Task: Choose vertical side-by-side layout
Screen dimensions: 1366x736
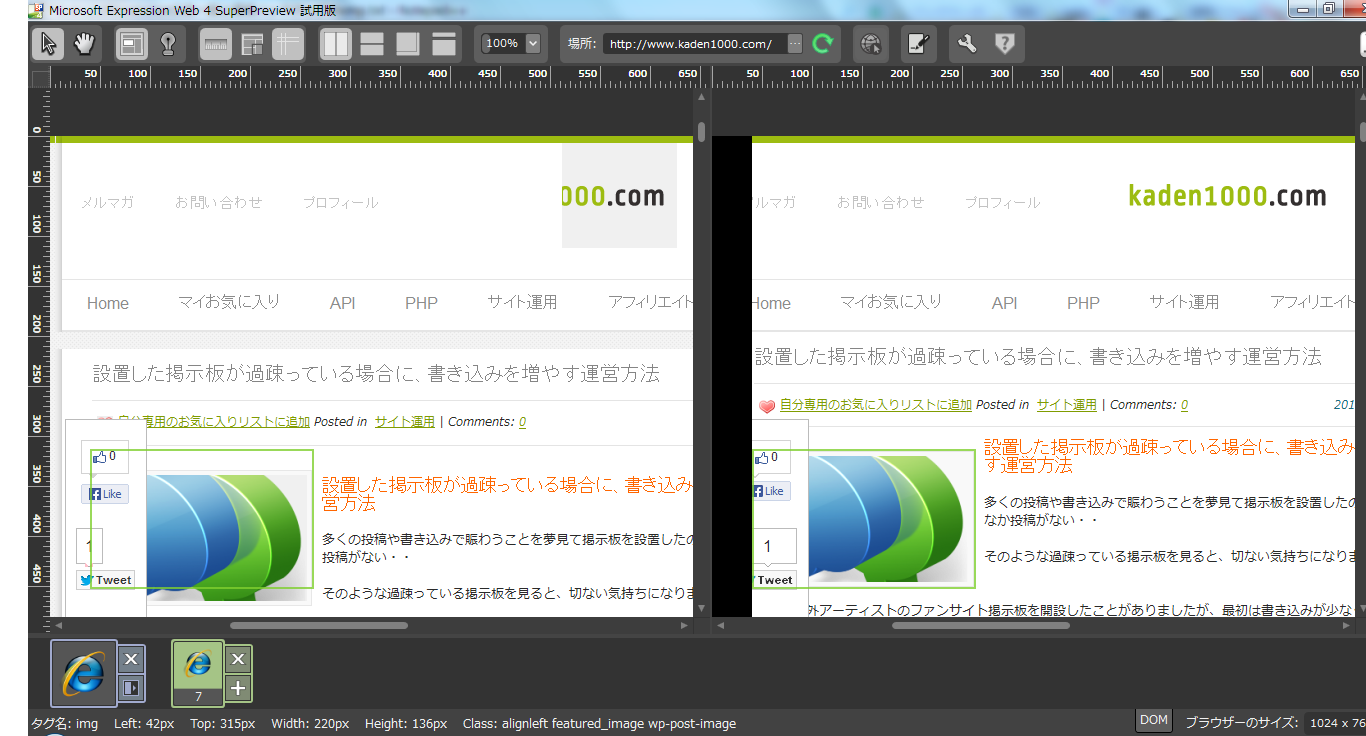Action: click(x=336, y=44)
